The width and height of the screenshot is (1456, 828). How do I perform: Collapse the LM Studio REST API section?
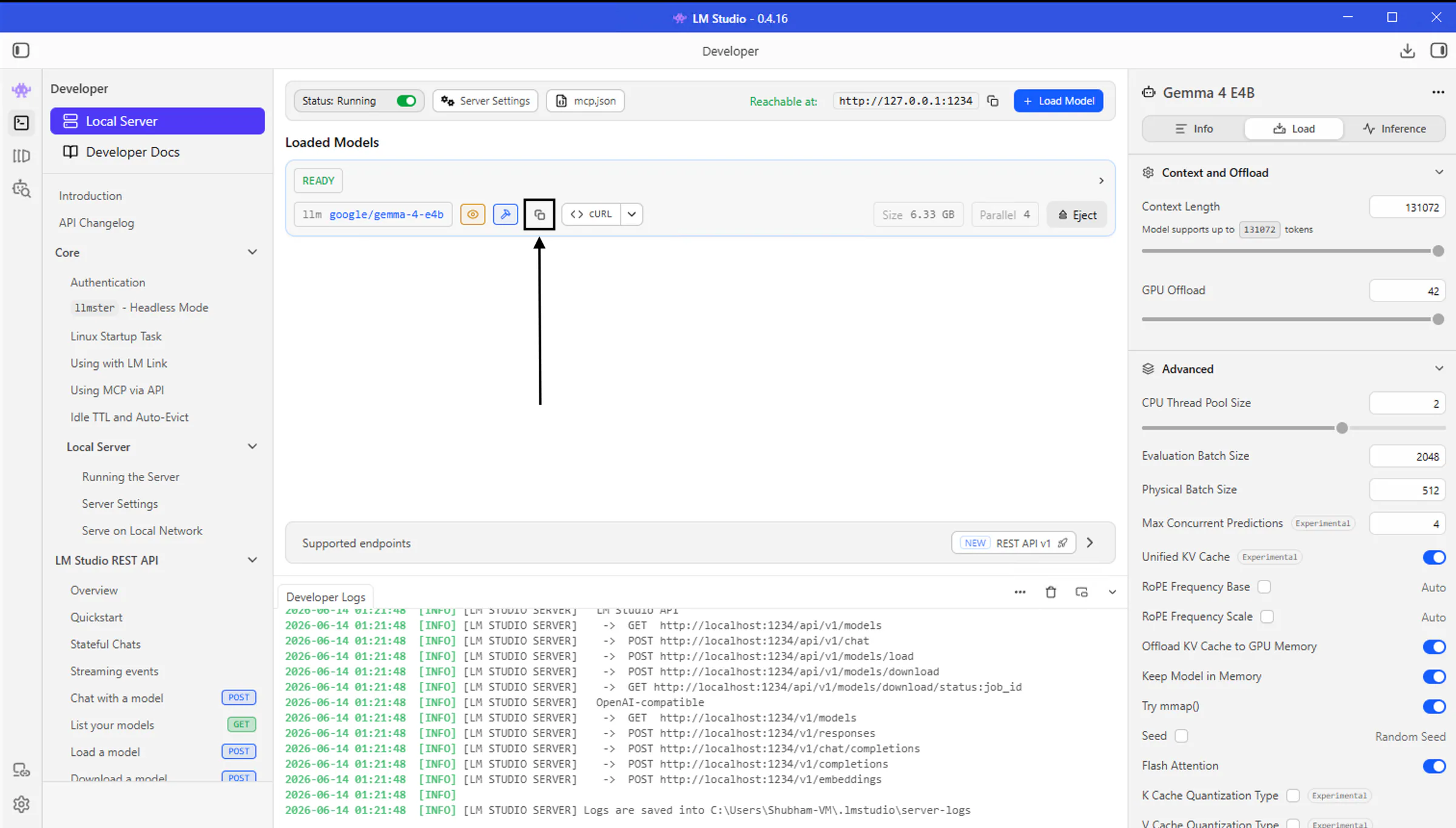tap(252, 560)
